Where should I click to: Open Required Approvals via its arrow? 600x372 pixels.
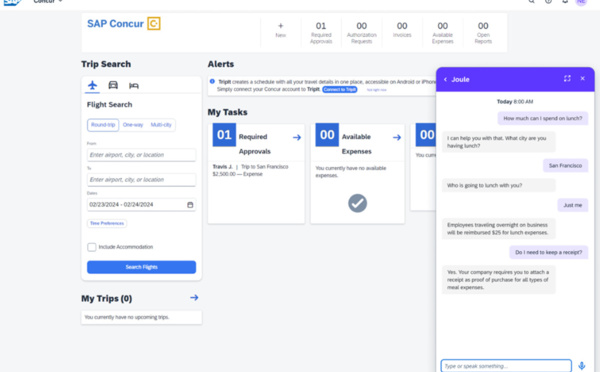pyautogui.click(x=297, y=137)
